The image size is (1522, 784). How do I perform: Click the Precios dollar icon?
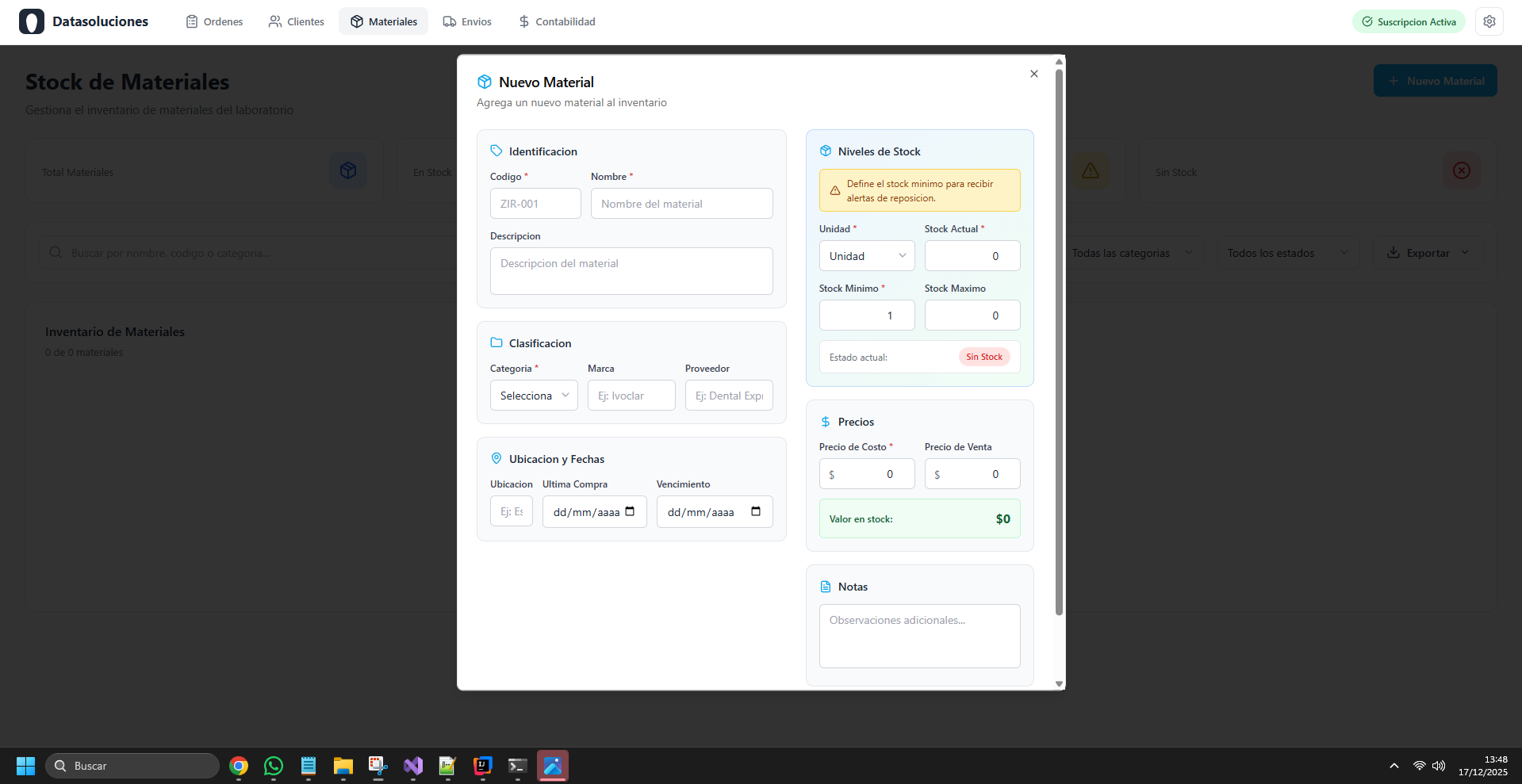(826, 422)
